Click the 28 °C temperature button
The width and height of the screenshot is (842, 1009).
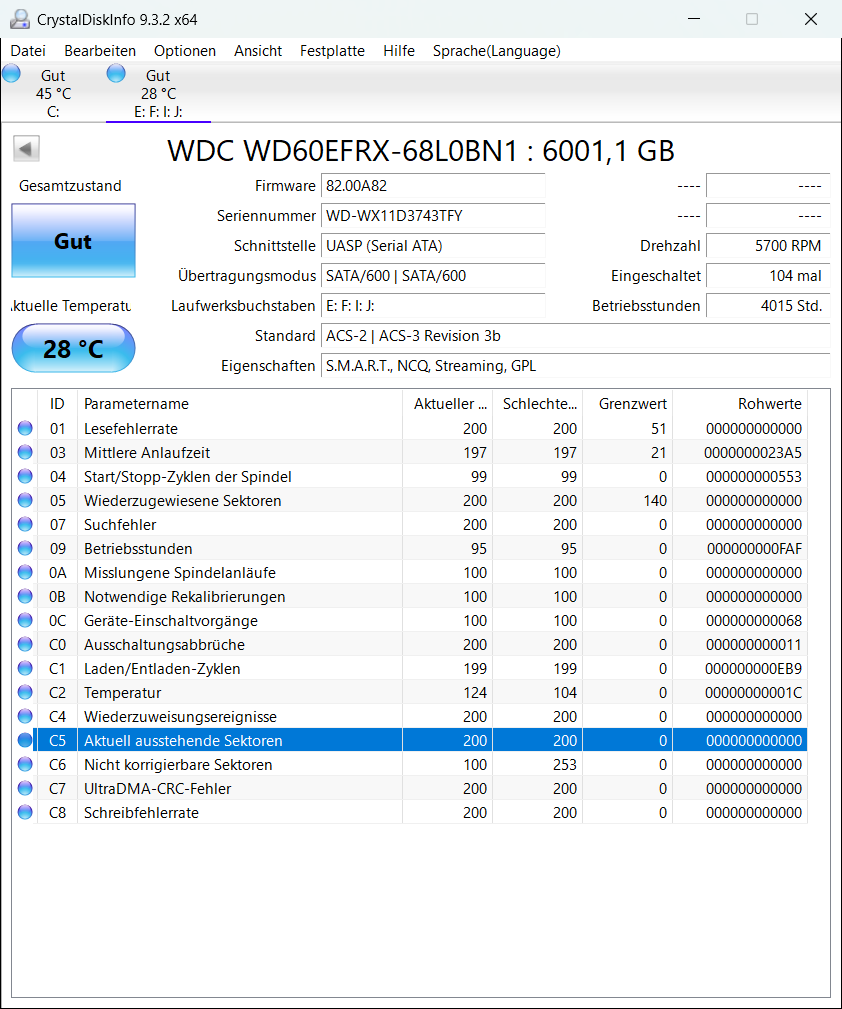pyautogui.click(x=73, y=348)
